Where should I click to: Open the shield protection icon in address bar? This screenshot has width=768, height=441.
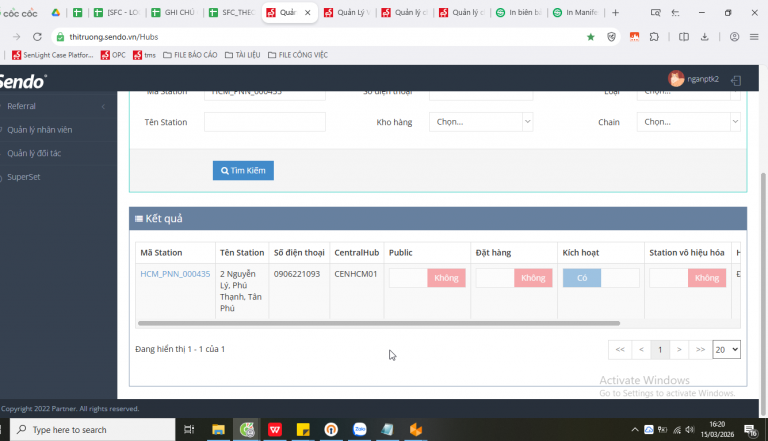[611, 37]
